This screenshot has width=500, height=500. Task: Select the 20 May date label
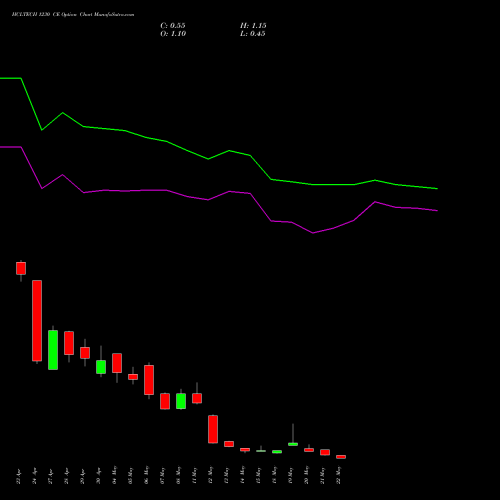(307, 475)
